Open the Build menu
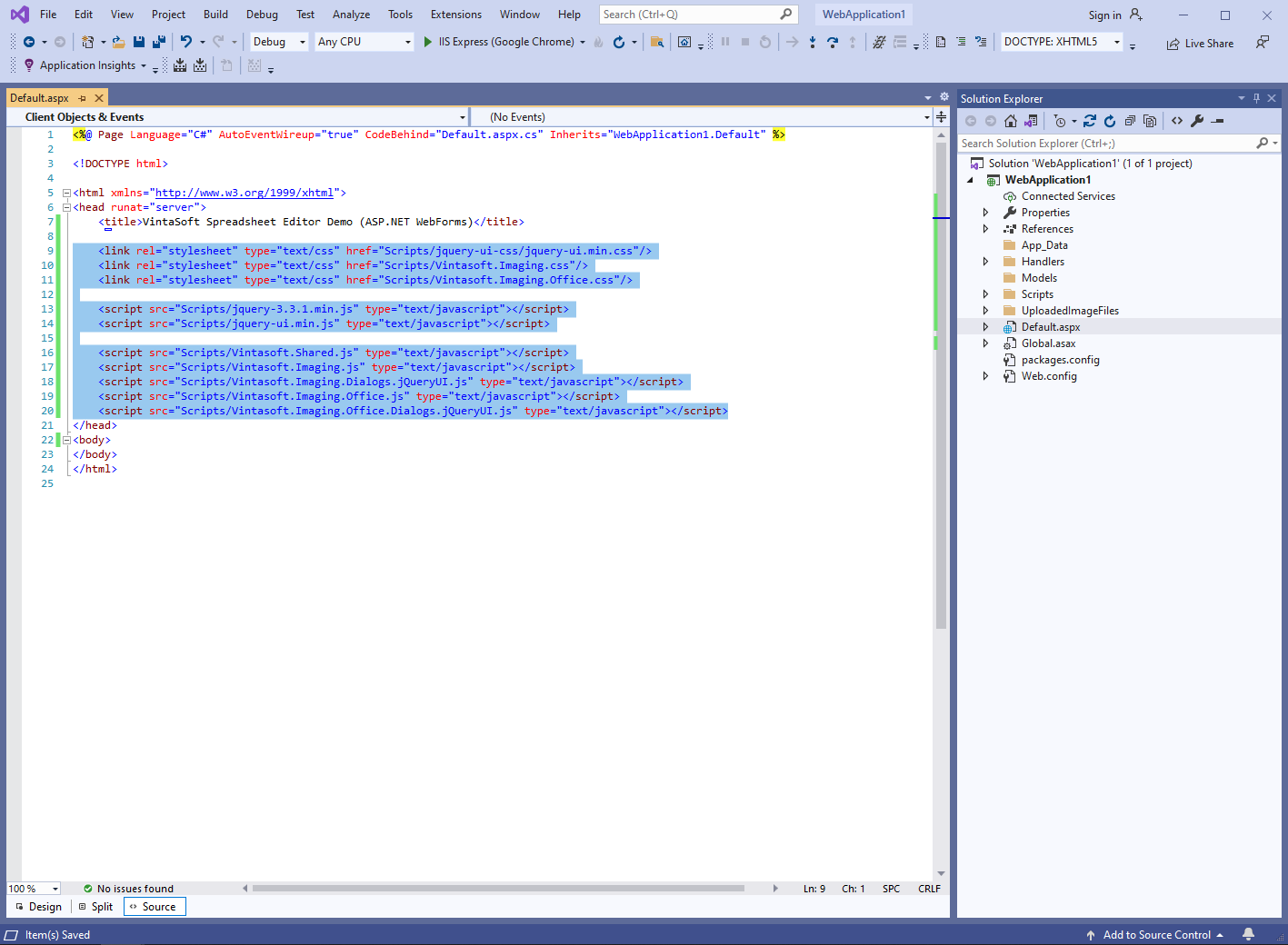The width and height of the screenshot is (1288, 945). pyautogui.click(x=215, y=15)
